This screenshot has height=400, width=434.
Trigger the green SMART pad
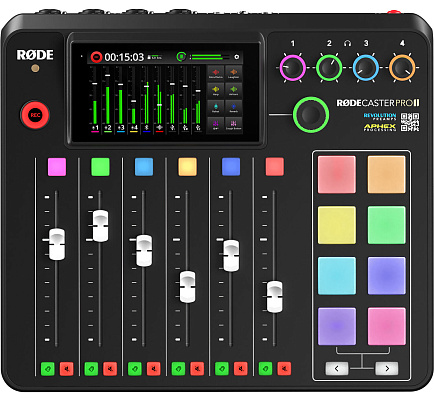coord(387,225)
